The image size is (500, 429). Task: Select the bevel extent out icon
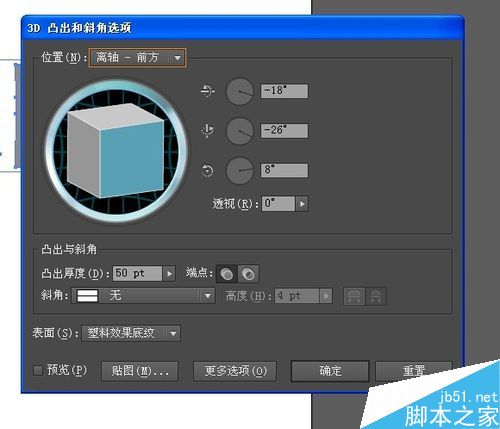pyautogui.click(x=354, y=296)
